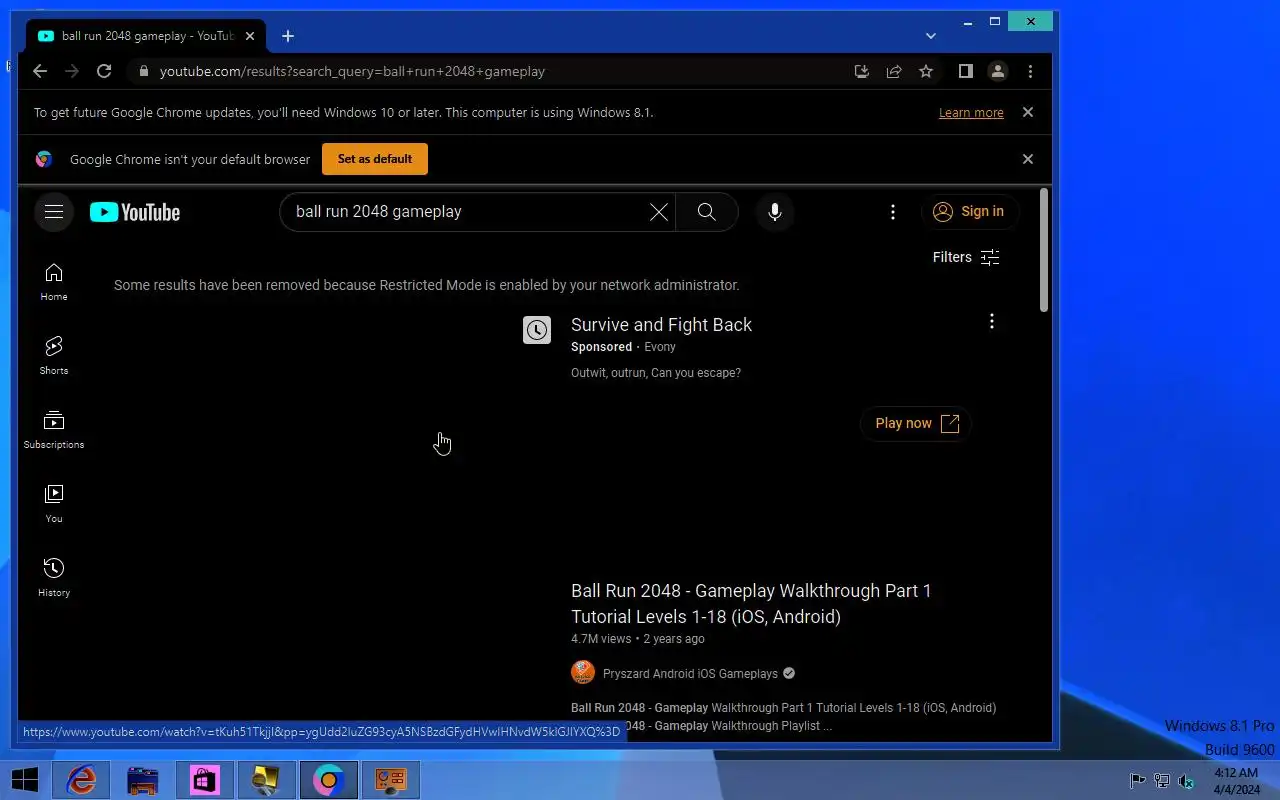Open Survive and Fight Back ad title
Screen dimensions: 1280x800
(661, 325)
